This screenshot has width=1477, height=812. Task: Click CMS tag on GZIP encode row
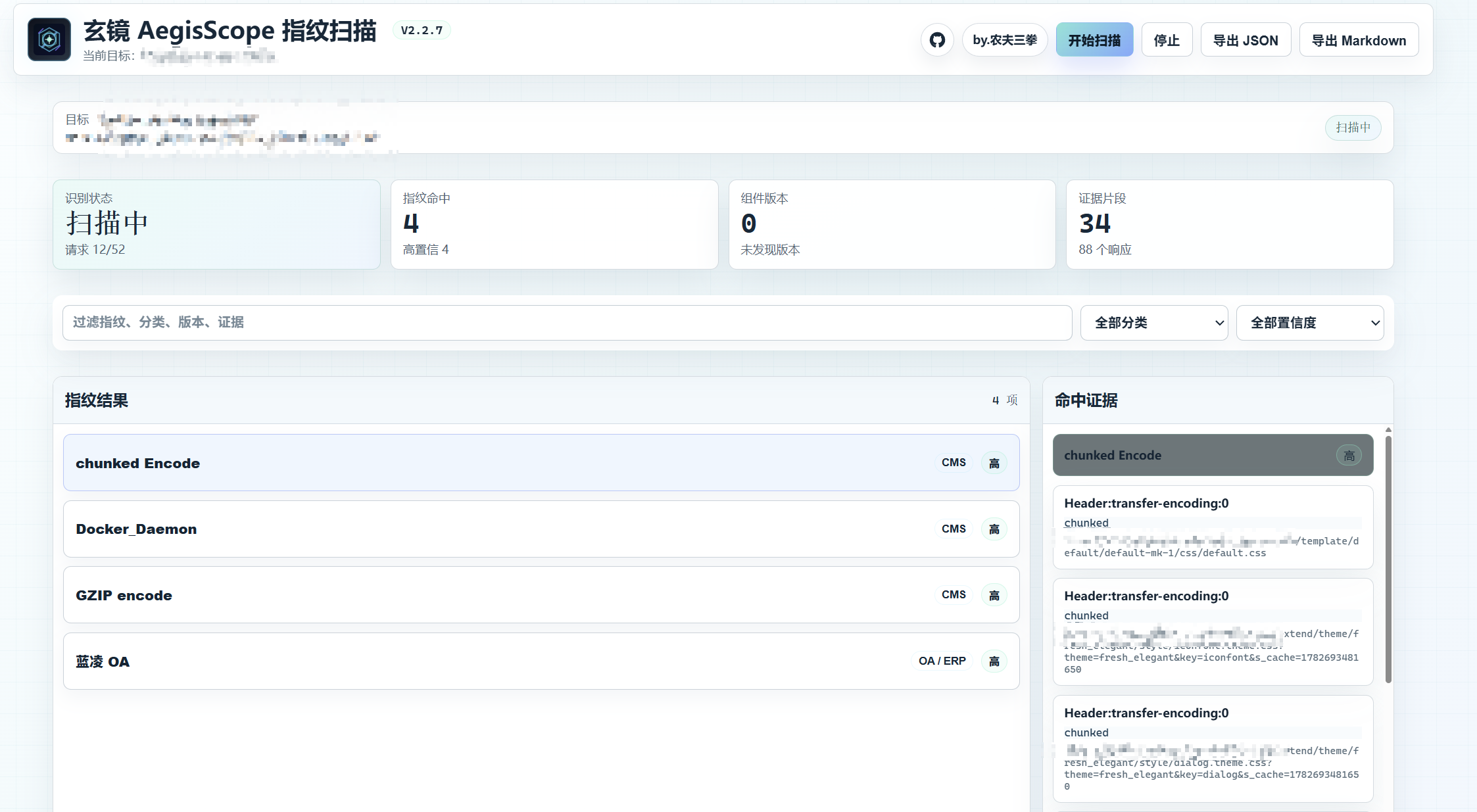(954, 594)
